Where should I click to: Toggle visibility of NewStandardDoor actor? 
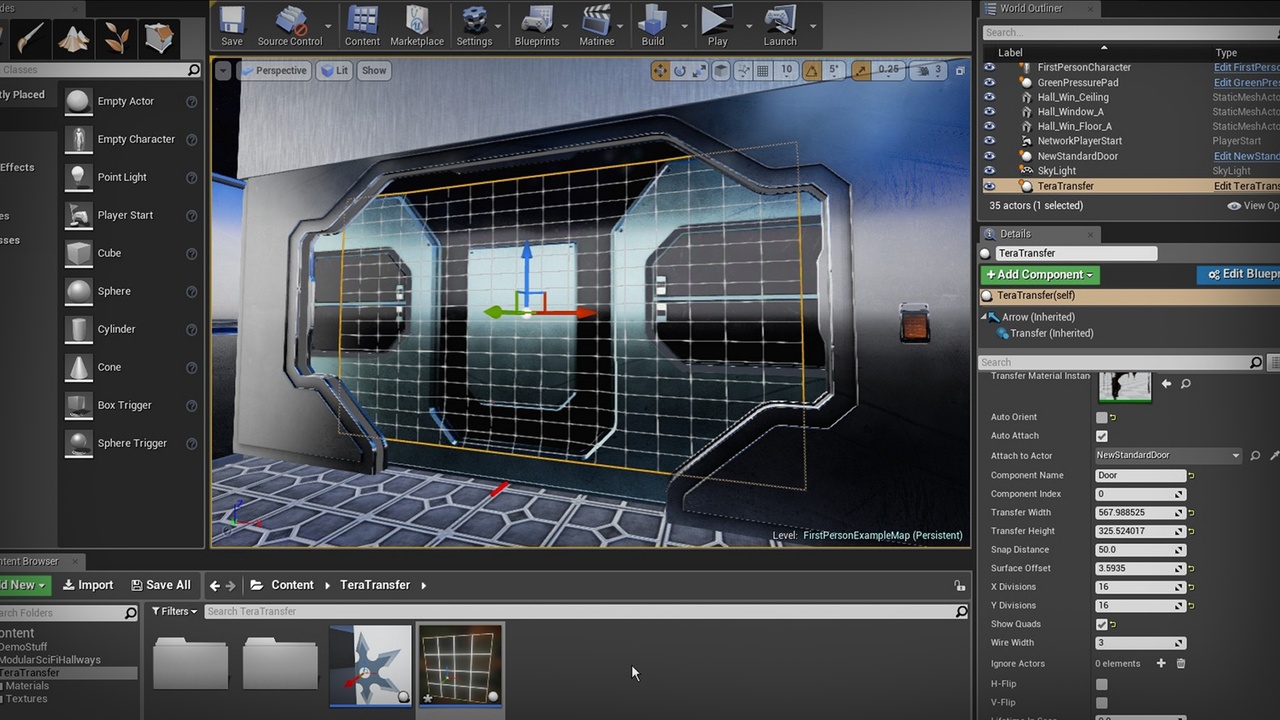point(989,156)
